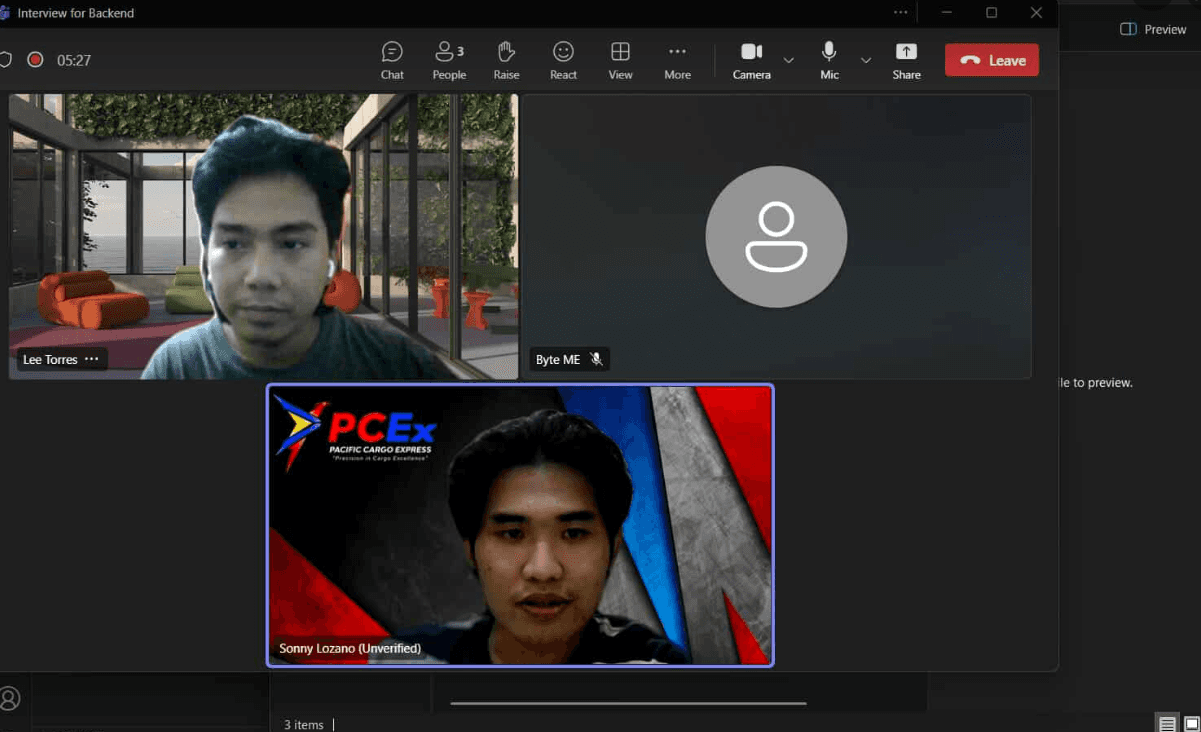Toggle the Camera on or off

click(751, 60)
